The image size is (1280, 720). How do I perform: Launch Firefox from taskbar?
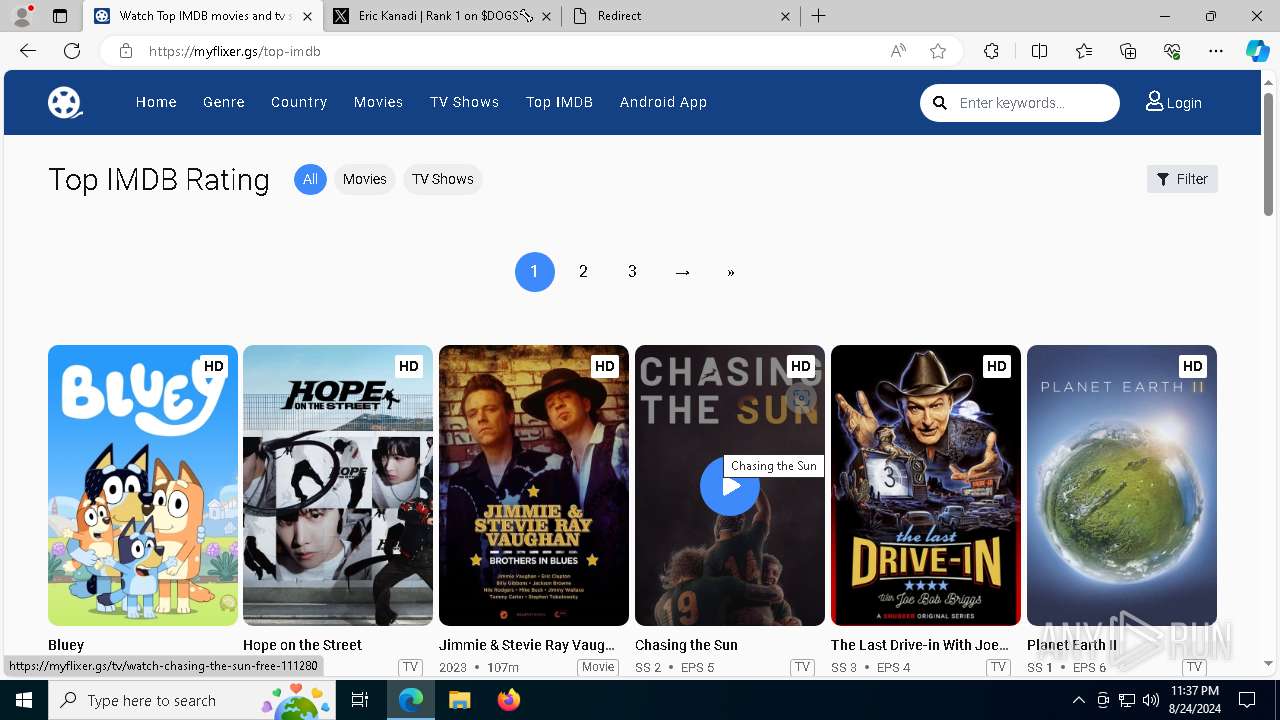(x=508, y=700)
